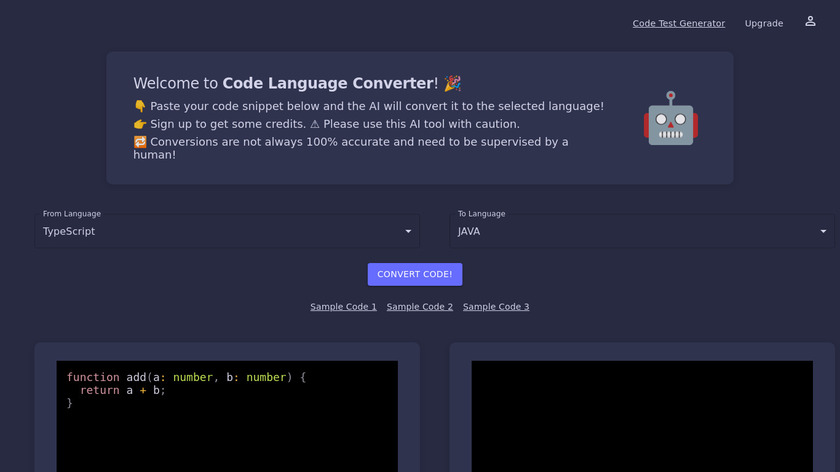The height and width of the screenshot is (472, 840).
Task: Expand the To Language dropdown arrow
Action: [x=823, y=232]
